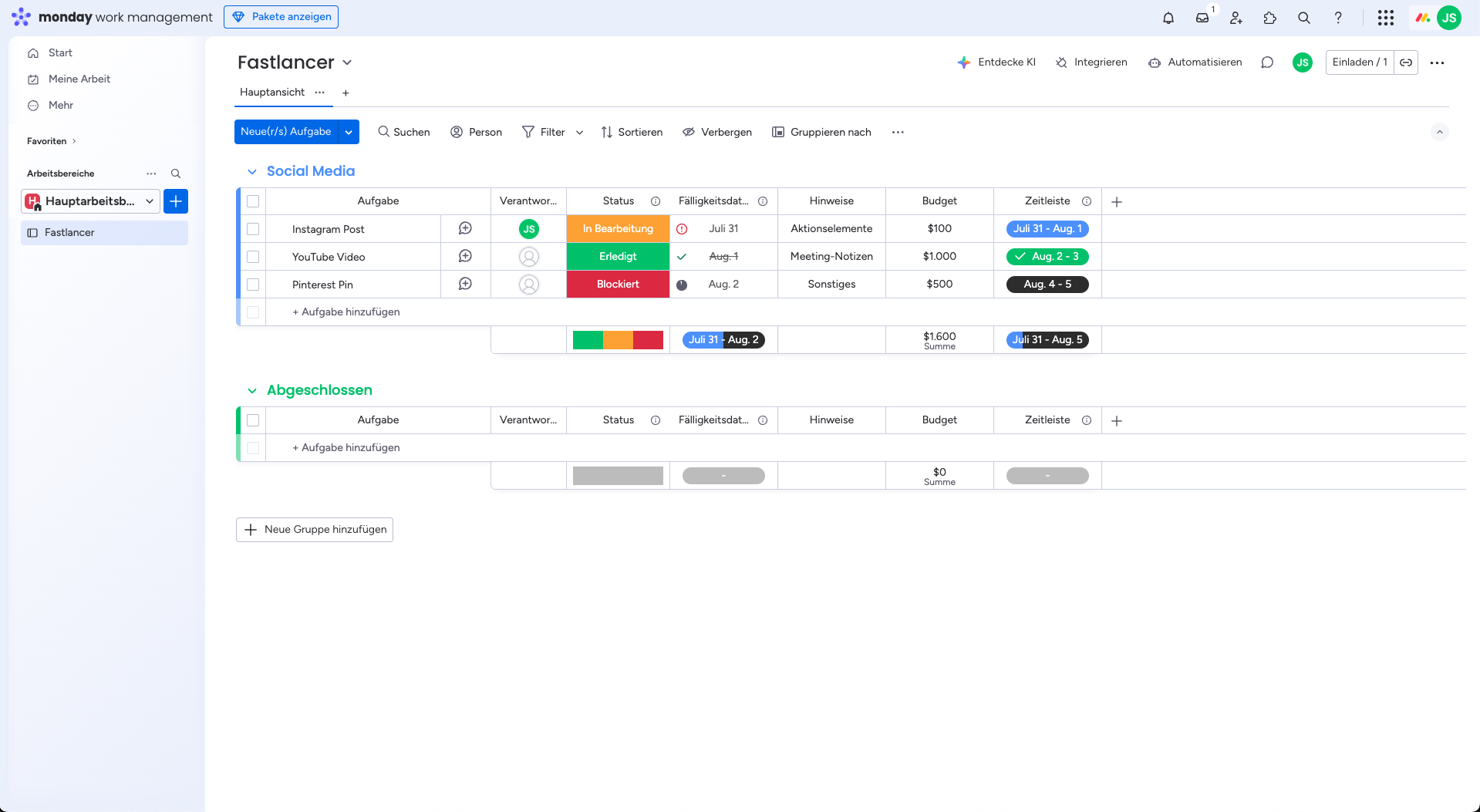1480x812 pixels.
Task: Copy the board link icon next to Einladen
Action: tap(1406, 62)
